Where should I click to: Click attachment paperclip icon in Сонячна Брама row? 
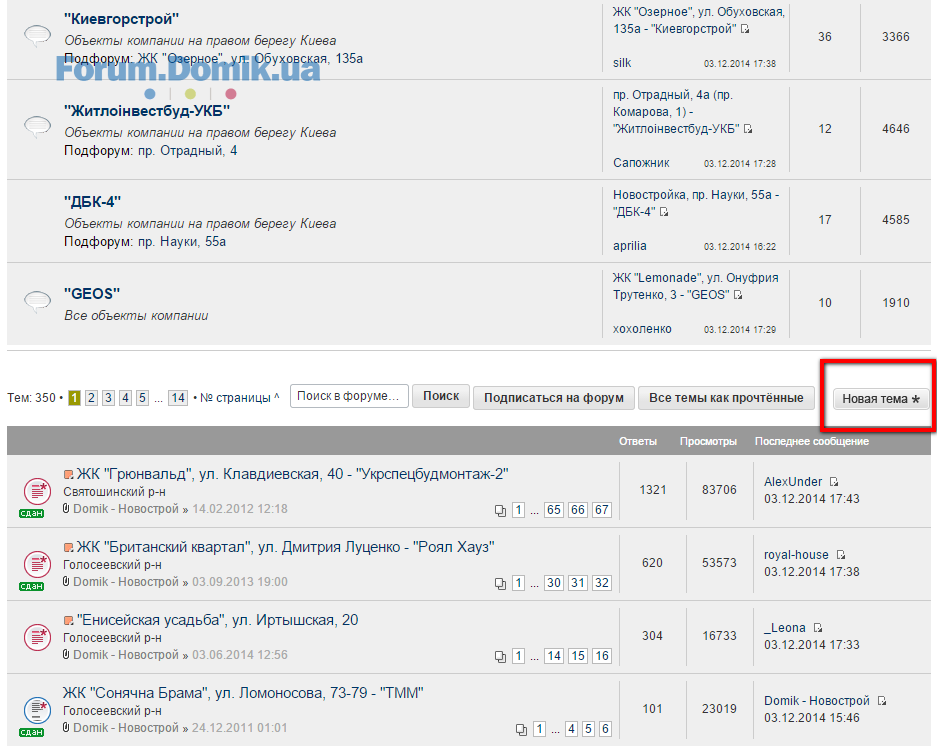(x=66, y=727)
